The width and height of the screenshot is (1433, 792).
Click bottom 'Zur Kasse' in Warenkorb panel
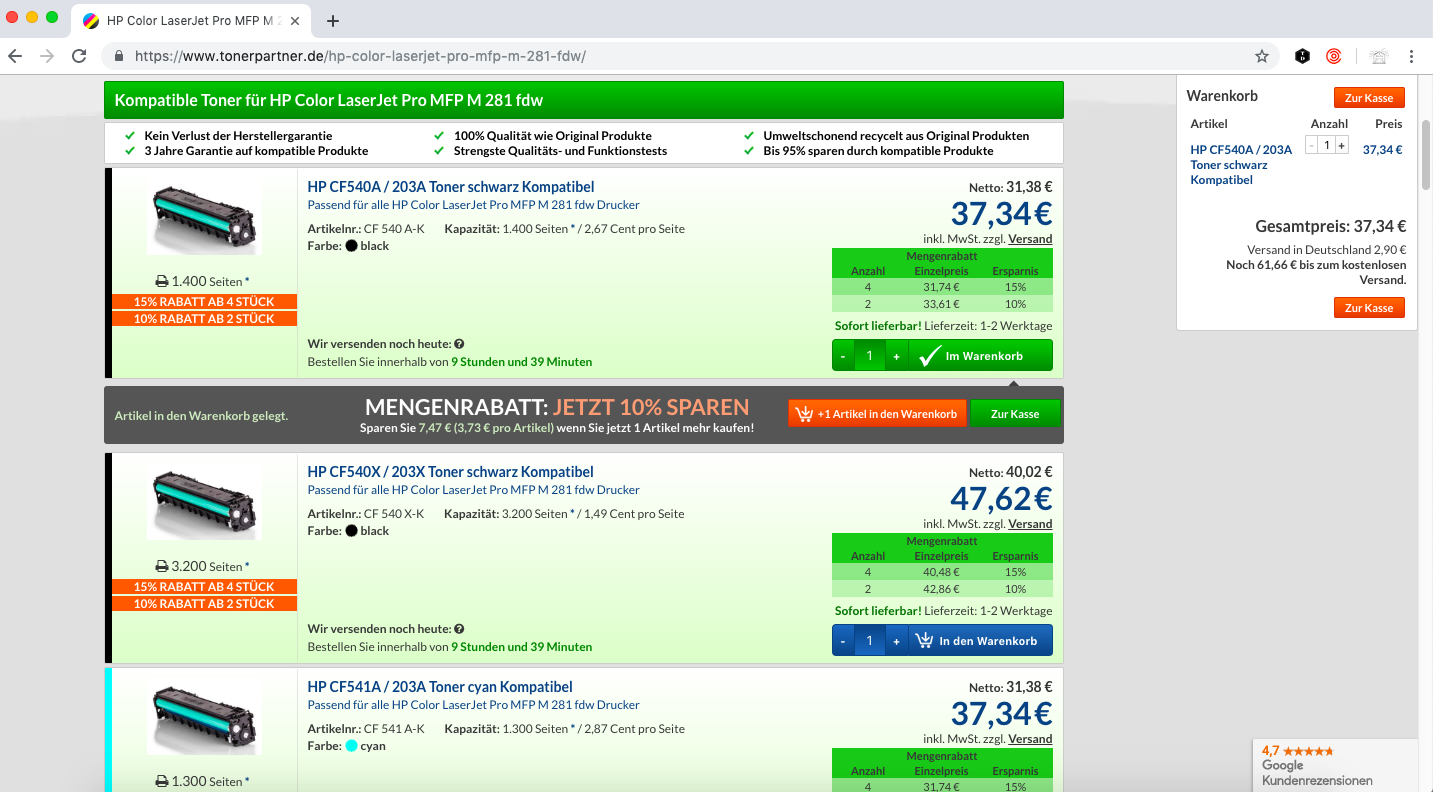(1369, 308)
